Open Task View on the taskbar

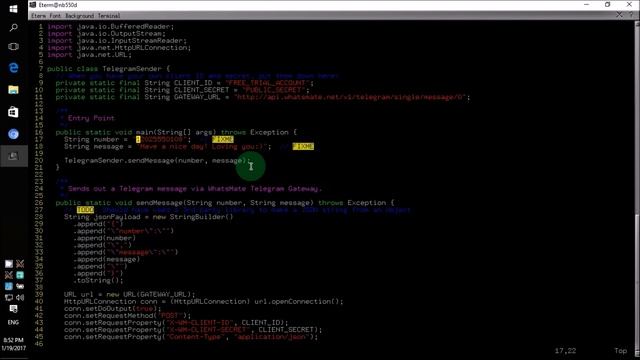pos(13,47)
